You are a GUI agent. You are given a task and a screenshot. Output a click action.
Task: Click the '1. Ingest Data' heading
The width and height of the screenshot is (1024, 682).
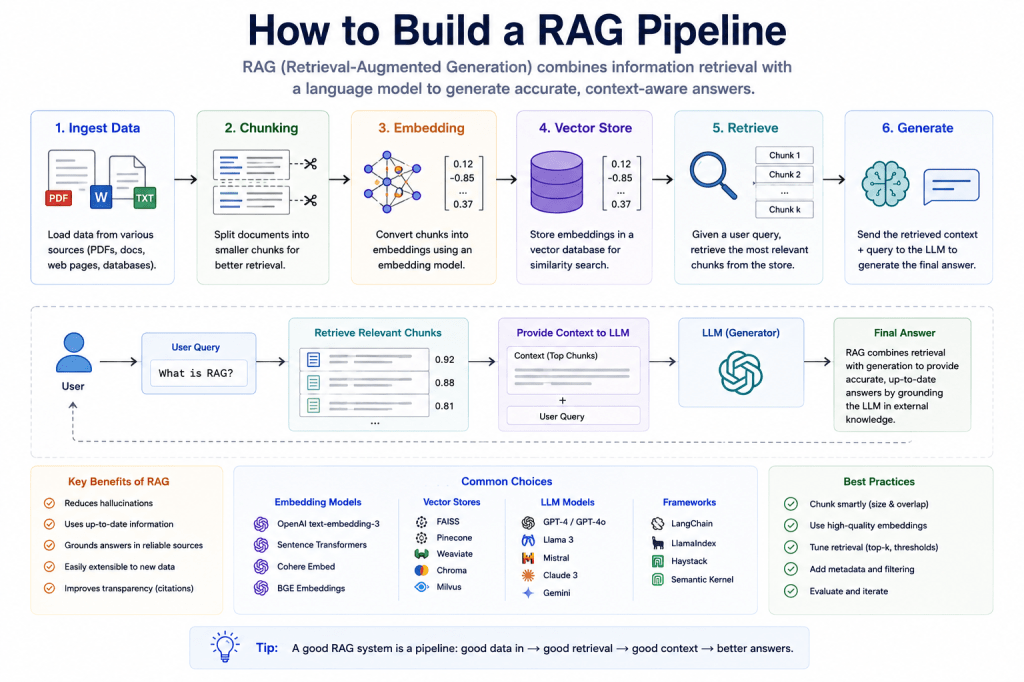point(97,128)
